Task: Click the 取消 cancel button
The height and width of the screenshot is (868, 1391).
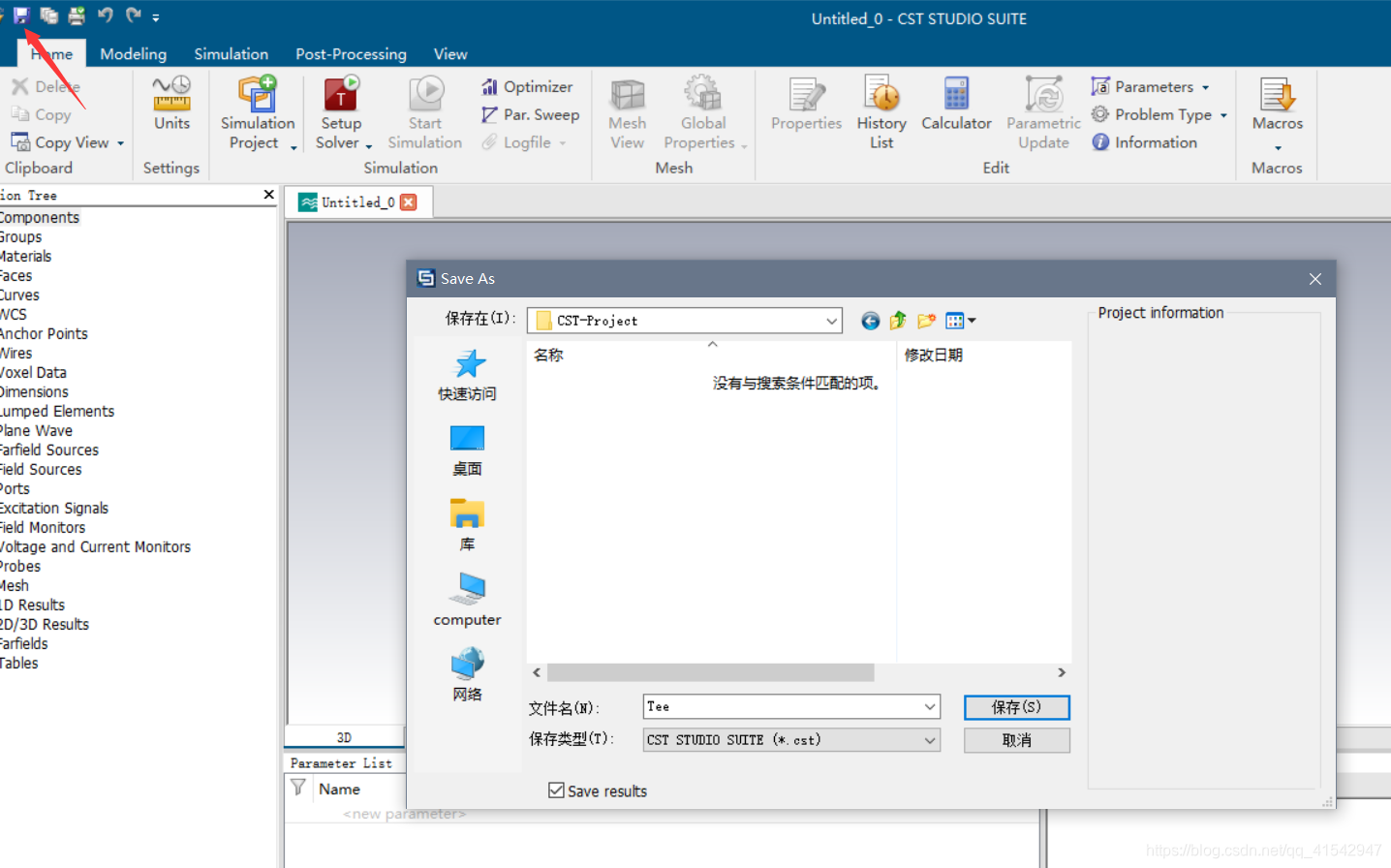Action: coord(1017,740)
